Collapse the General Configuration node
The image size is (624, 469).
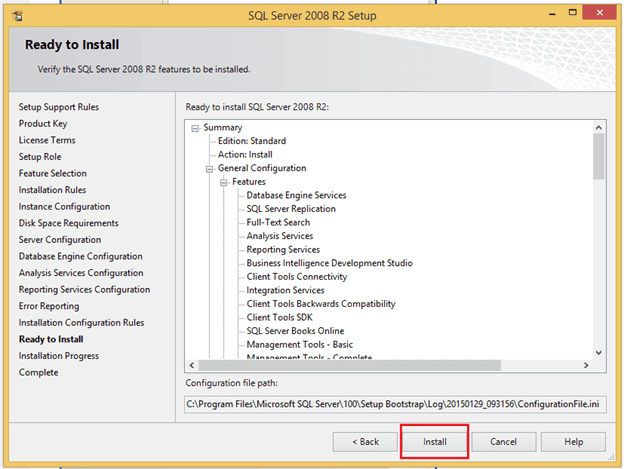pos(209,169)
